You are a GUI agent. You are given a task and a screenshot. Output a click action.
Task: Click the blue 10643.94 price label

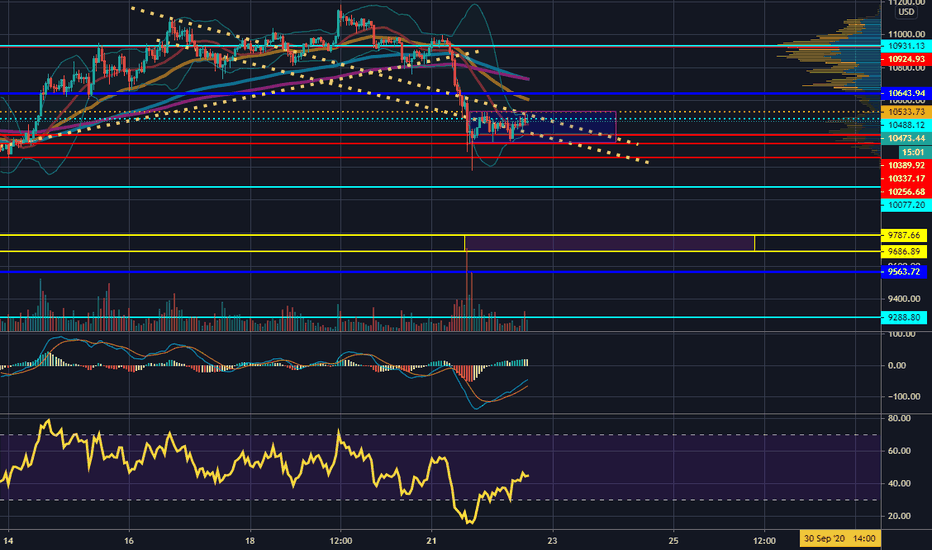[905, 93]
